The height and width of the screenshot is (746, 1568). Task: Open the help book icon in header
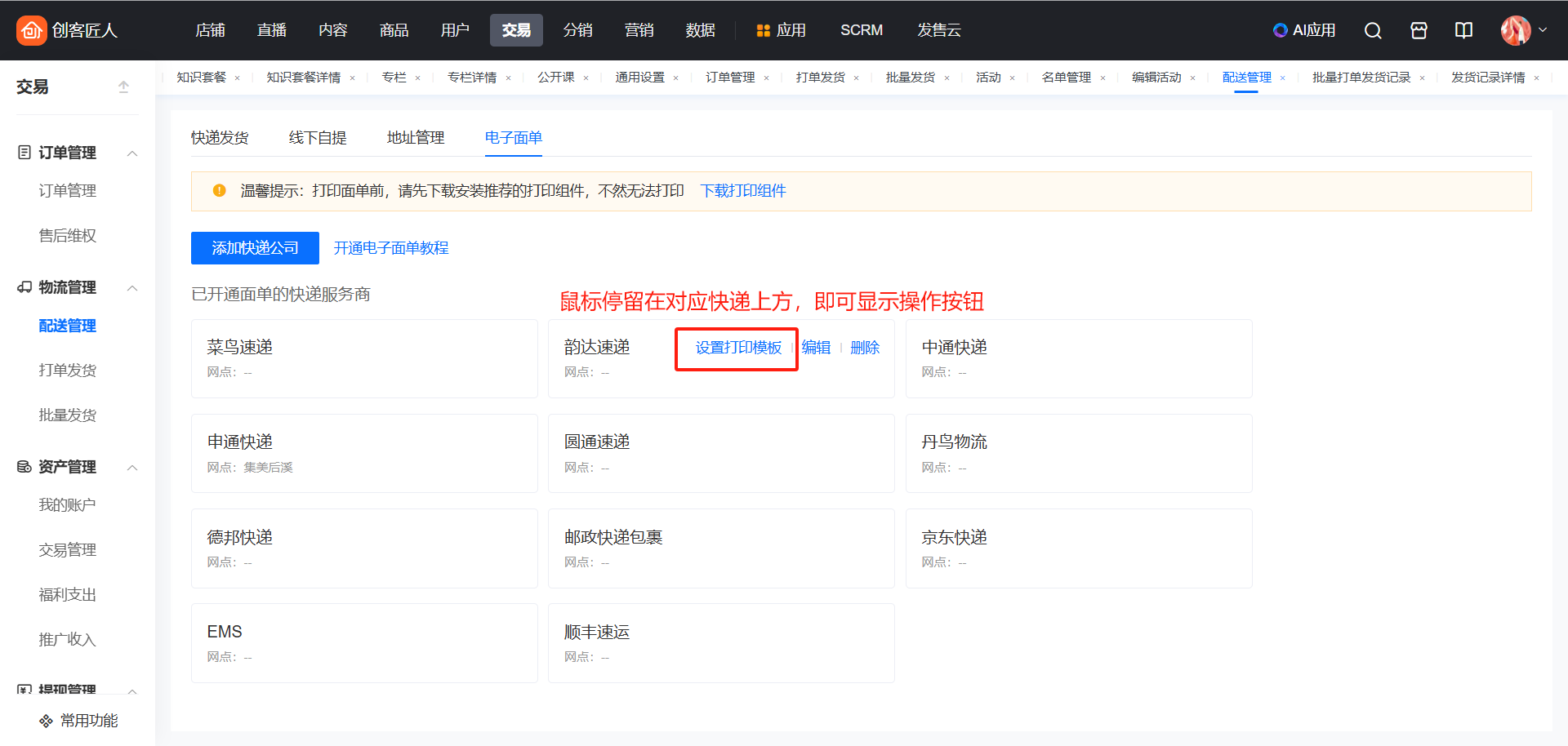click(1463, 30)
